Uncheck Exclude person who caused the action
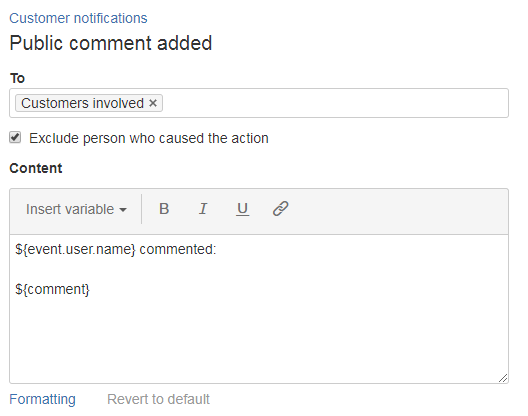The image size is (528, 416). coord(15,137)
